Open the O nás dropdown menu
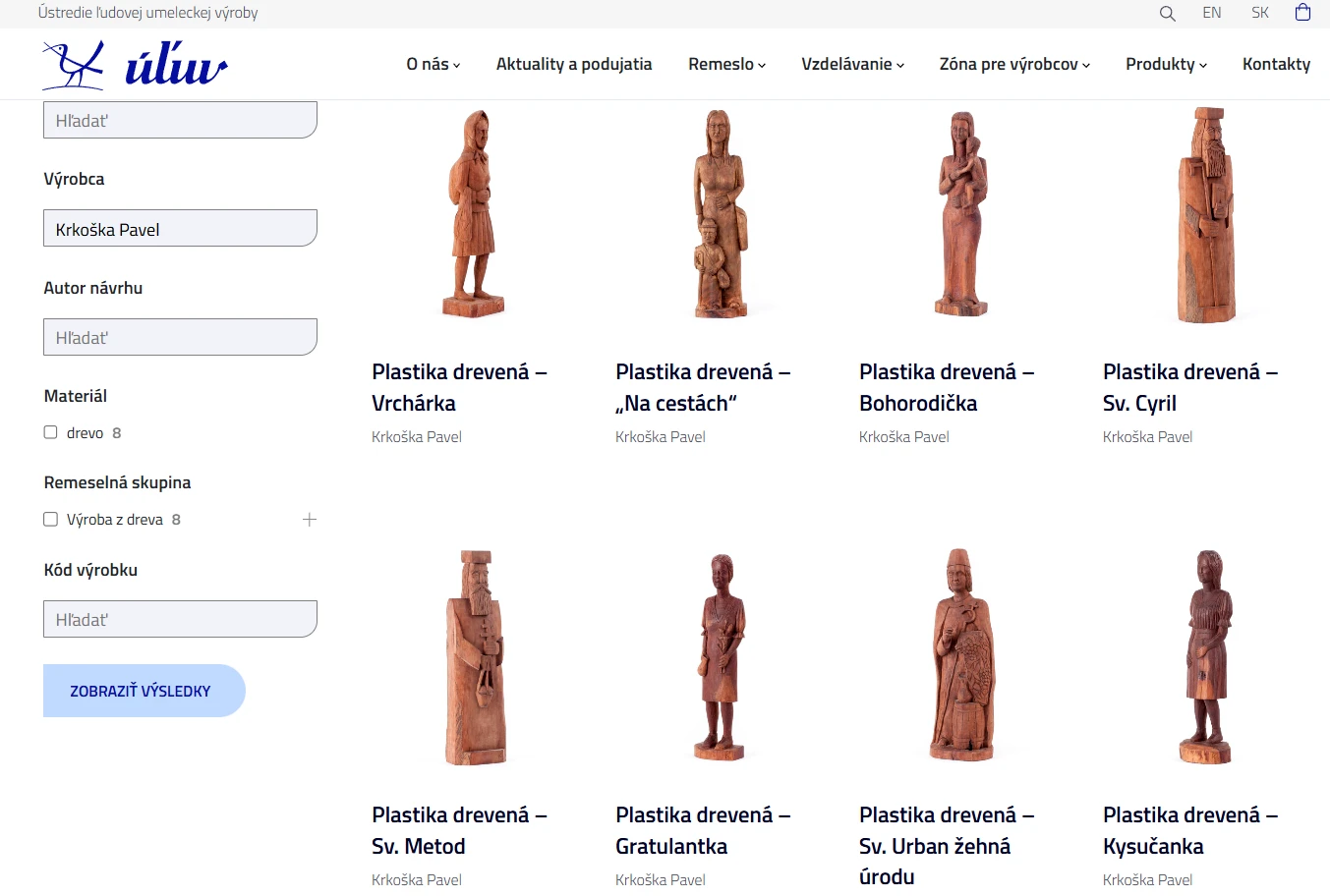Screen dimensions: 1330x896 tap(434, 64)
